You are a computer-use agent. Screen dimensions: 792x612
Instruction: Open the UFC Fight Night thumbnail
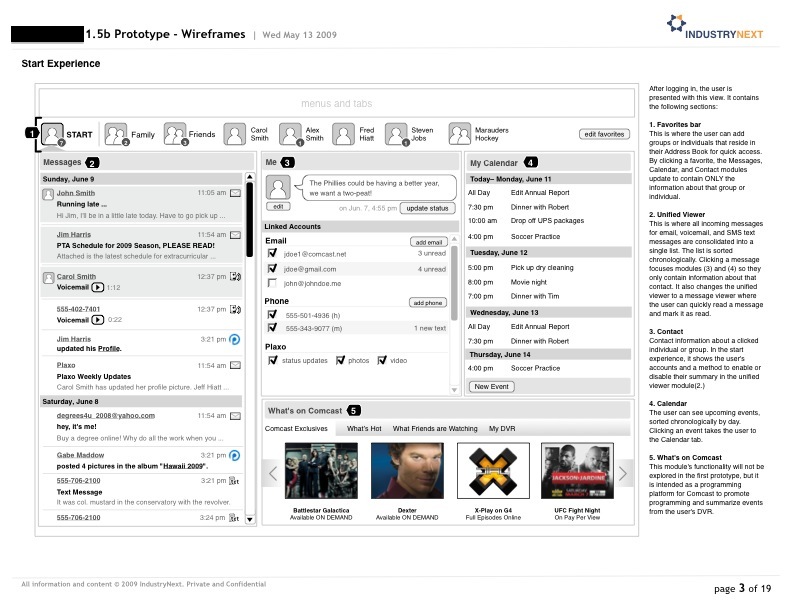(x=577, y=471)
